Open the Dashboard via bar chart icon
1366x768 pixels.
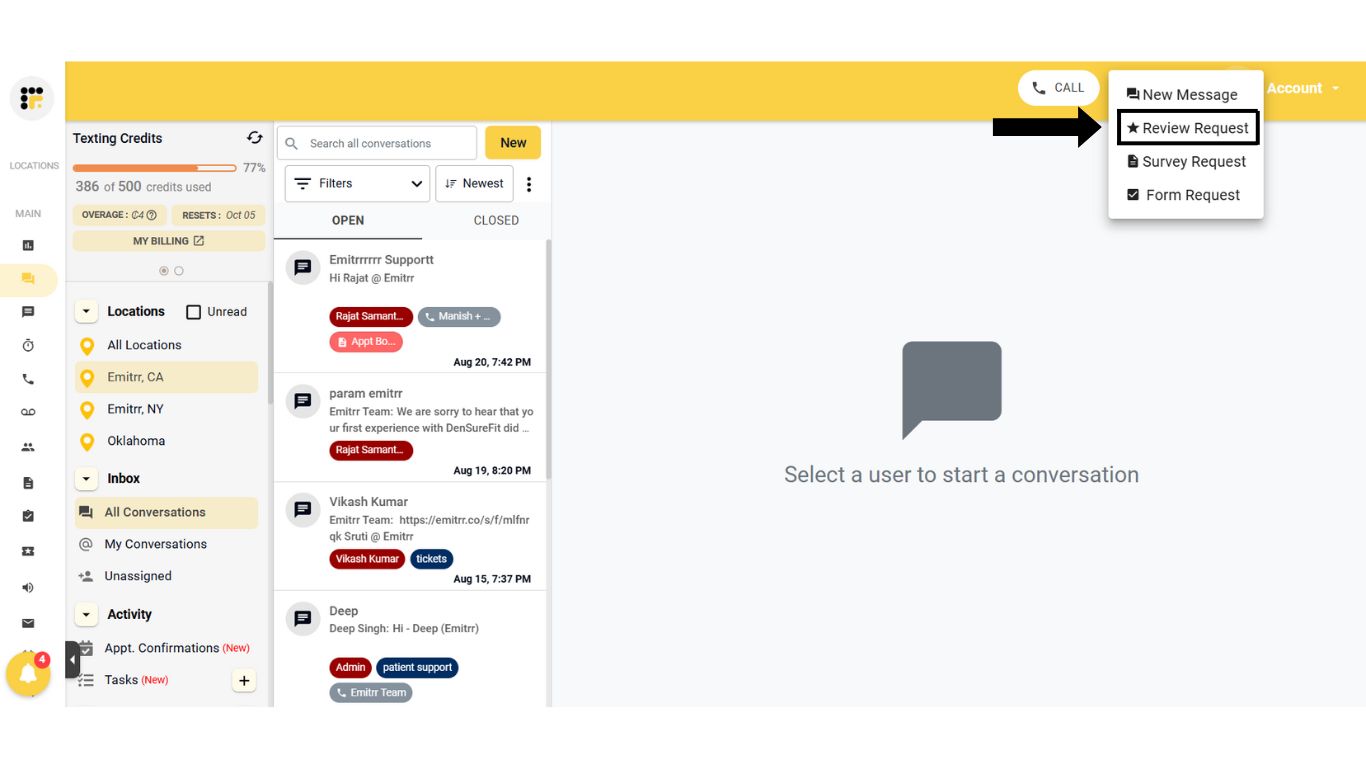(x=30, y=244)
